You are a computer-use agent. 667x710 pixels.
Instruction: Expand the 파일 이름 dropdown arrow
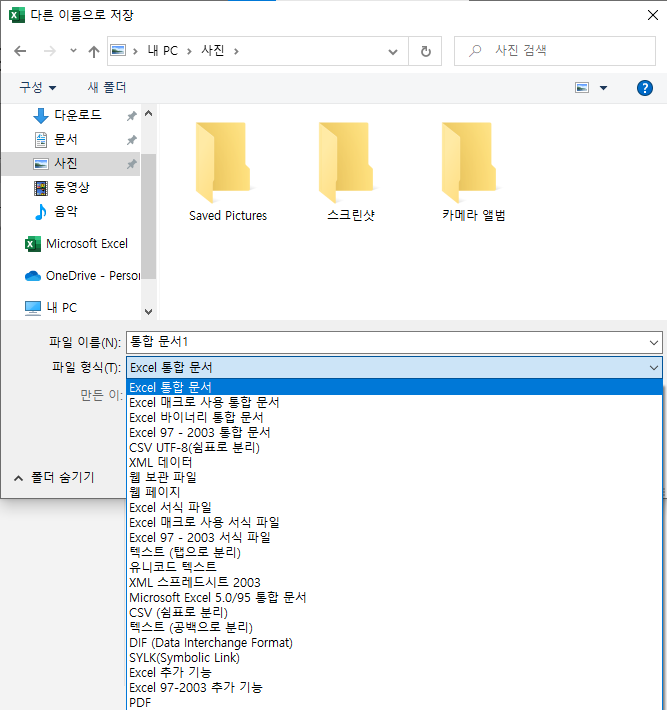pyautogui.click(x=653, y=342)
